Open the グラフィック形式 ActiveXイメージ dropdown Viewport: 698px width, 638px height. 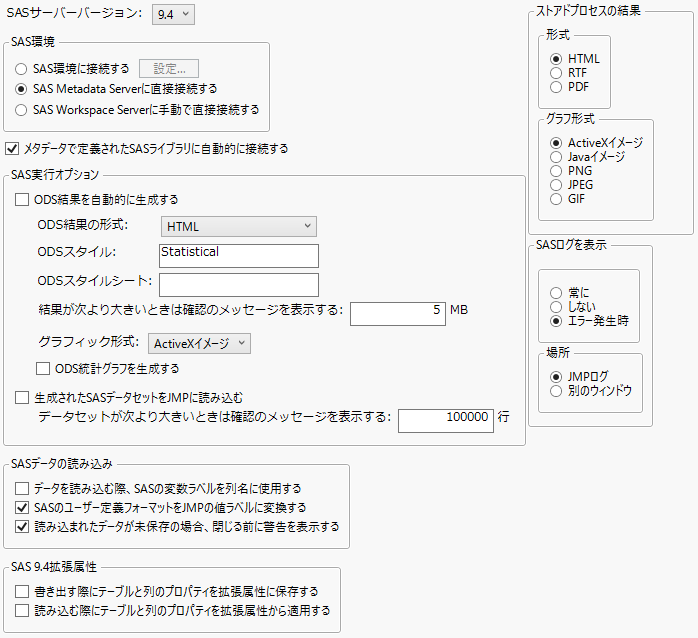[199, 344]
